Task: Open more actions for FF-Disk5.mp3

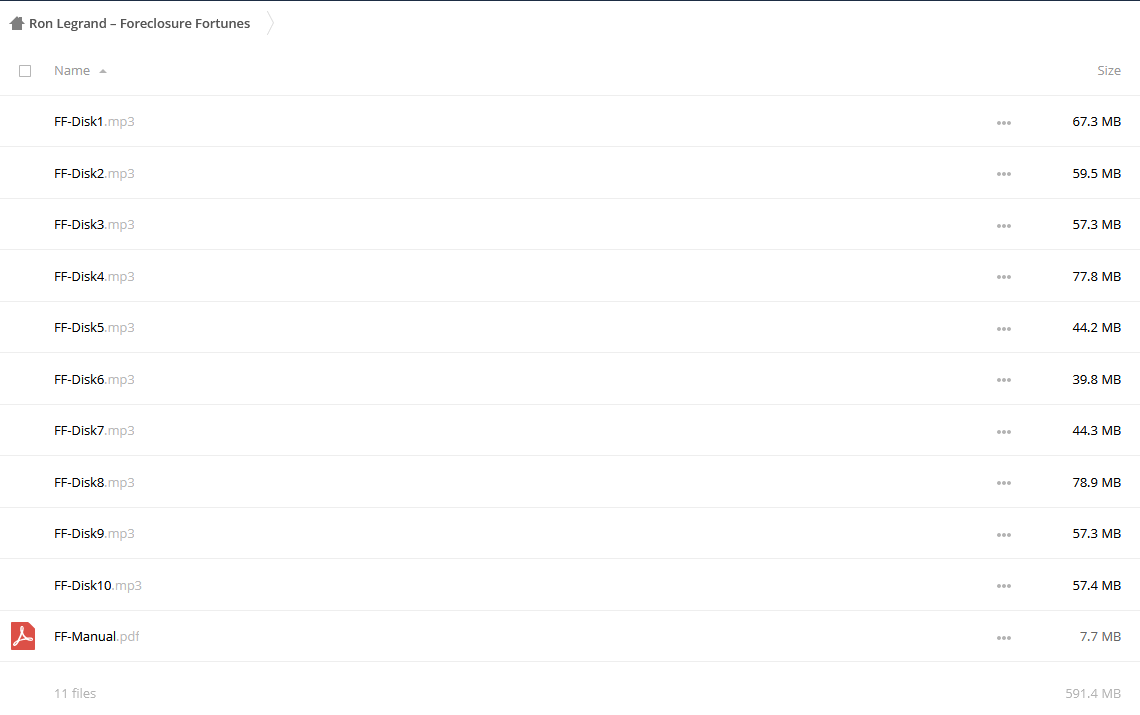Action: tap(1004, 329)
